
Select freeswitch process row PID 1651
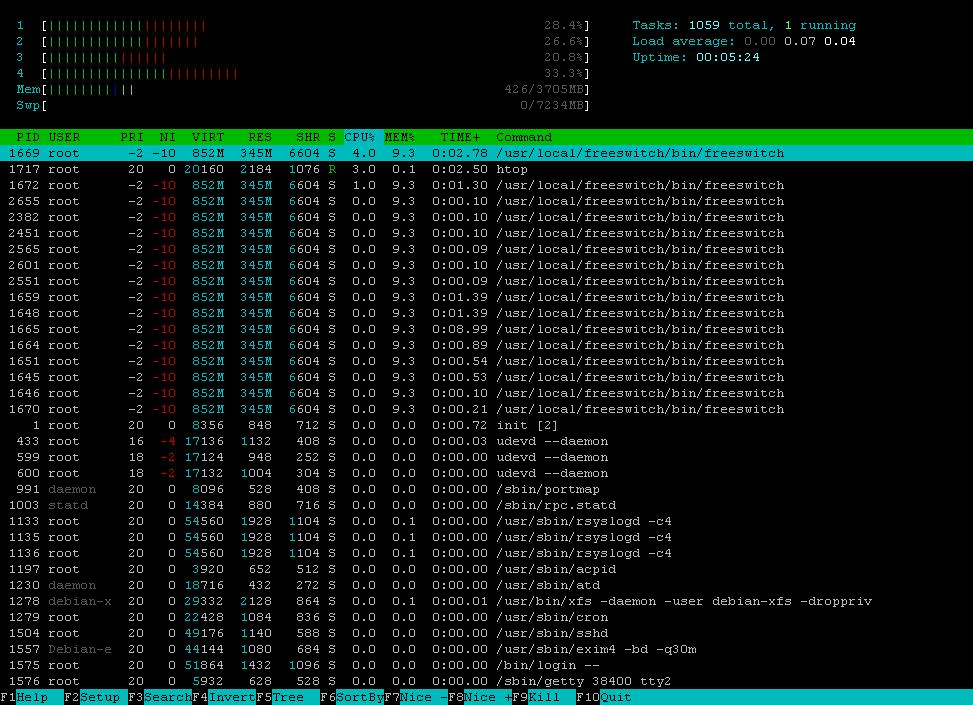486,361
